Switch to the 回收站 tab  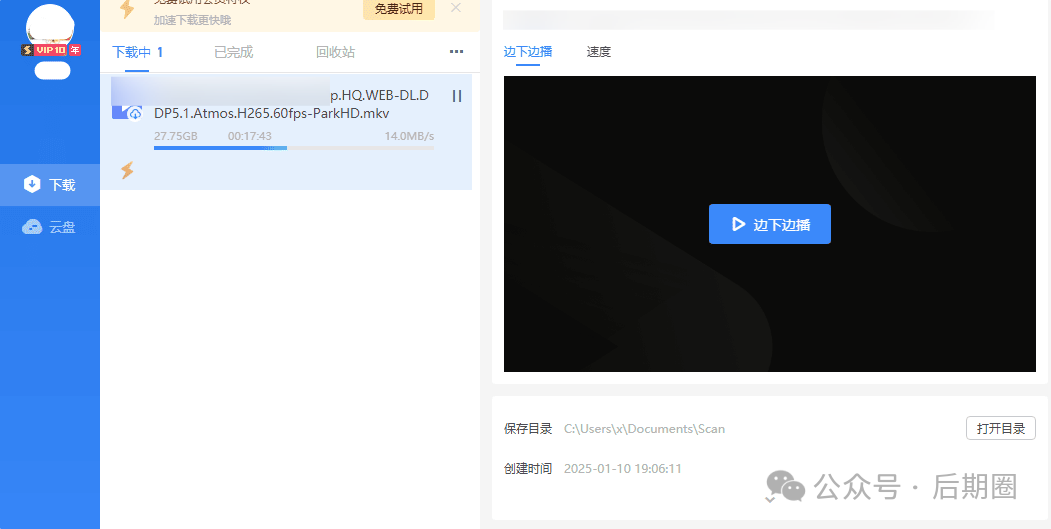coord(336,52)
